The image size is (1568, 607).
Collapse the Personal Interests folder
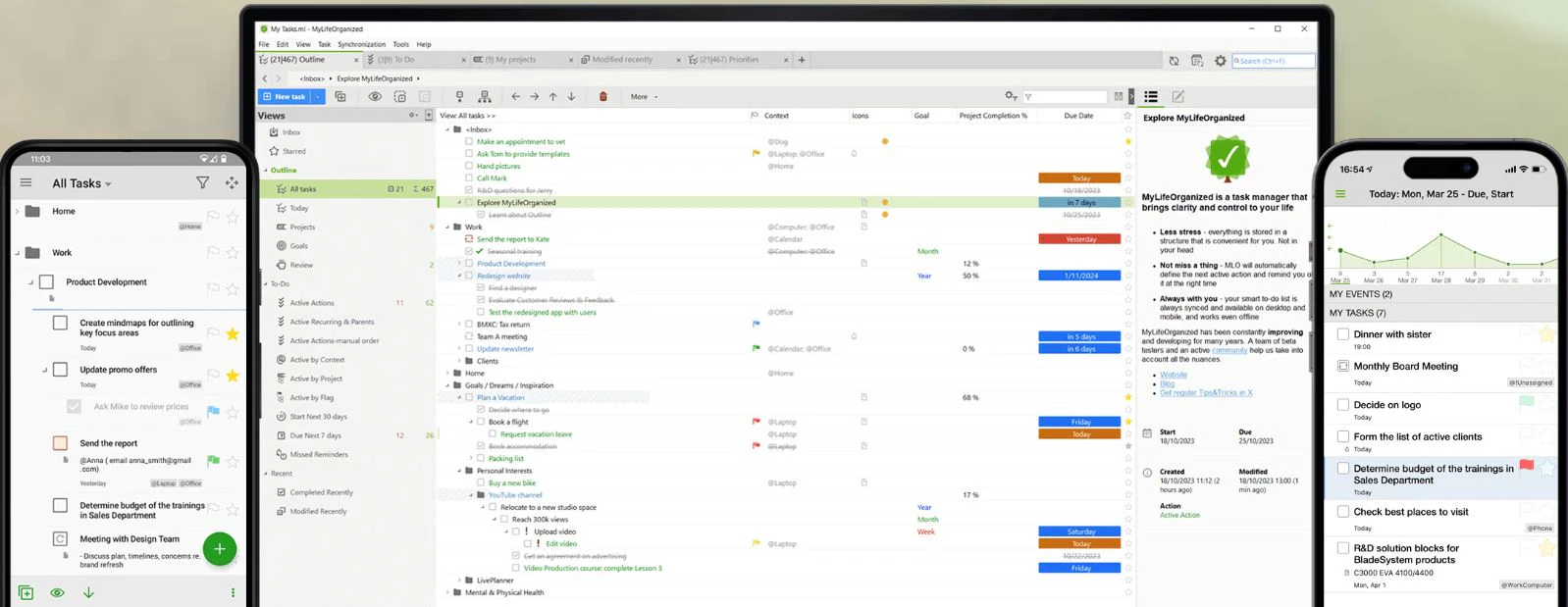point(459,471)
